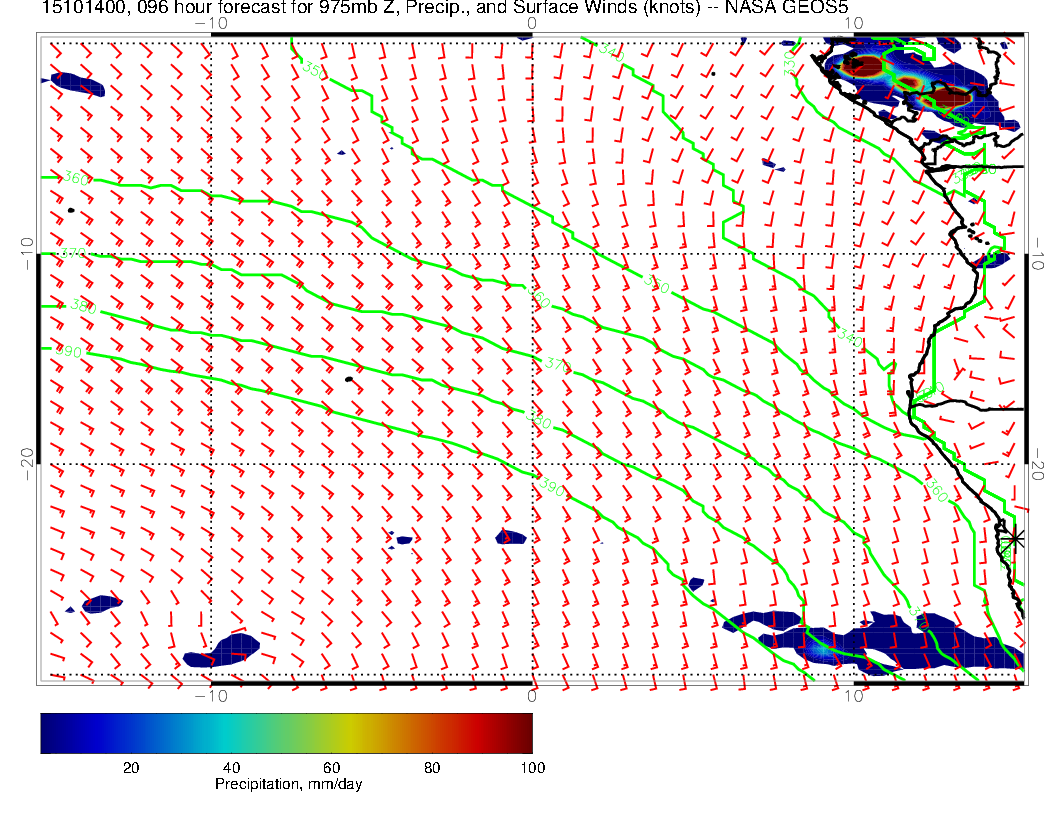Click the small black dot below the left 360 label
This screenshot has height=816, width=1056.
click(71, 210)
